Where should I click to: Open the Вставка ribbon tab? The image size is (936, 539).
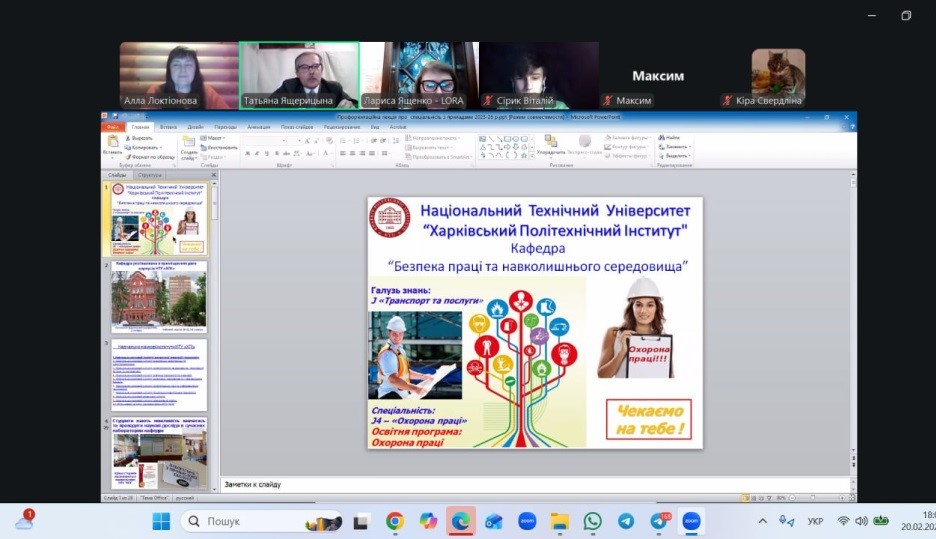pos(168,127)
